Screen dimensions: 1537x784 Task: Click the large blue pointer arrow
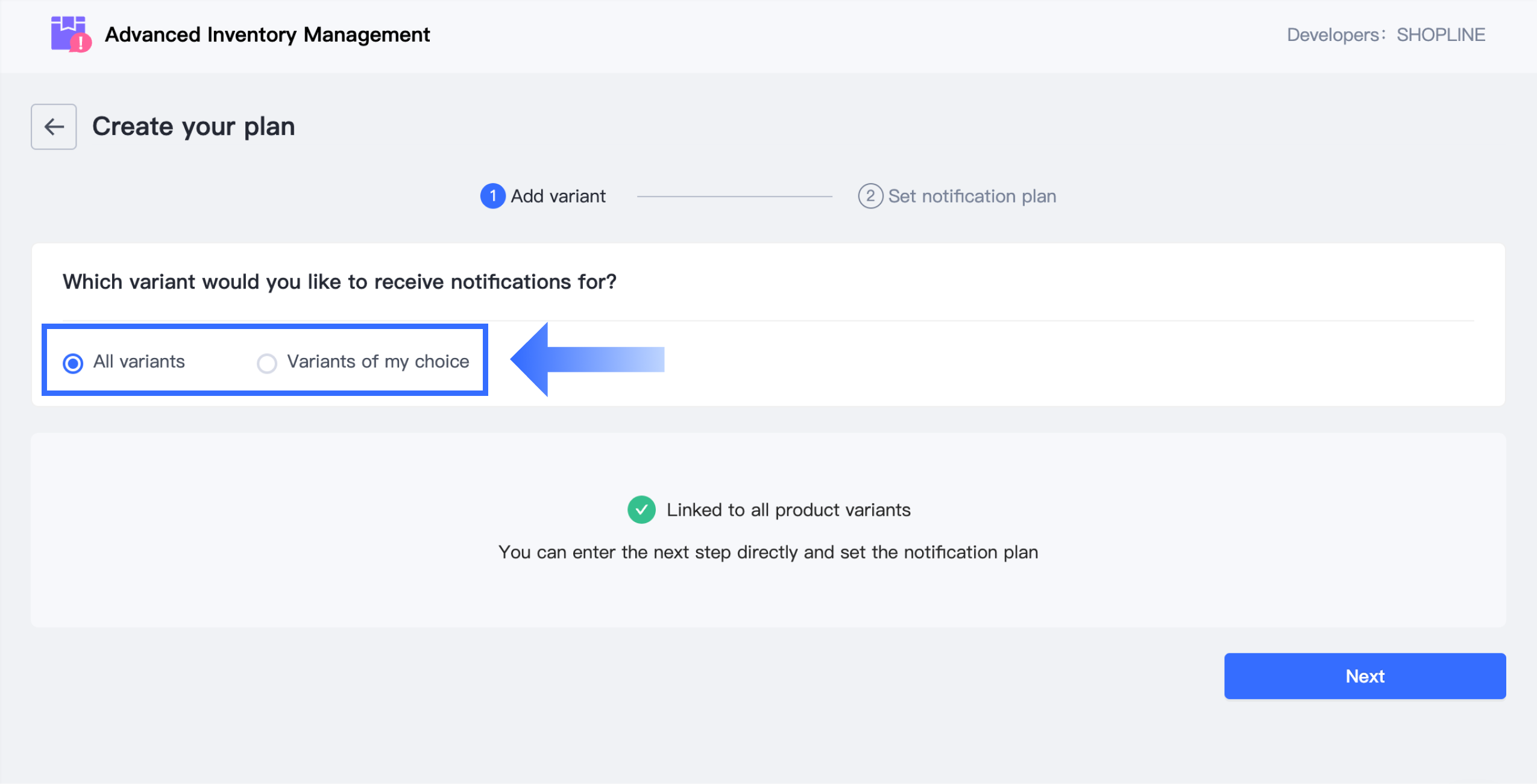pyautogui.click(x=586, y=360)
